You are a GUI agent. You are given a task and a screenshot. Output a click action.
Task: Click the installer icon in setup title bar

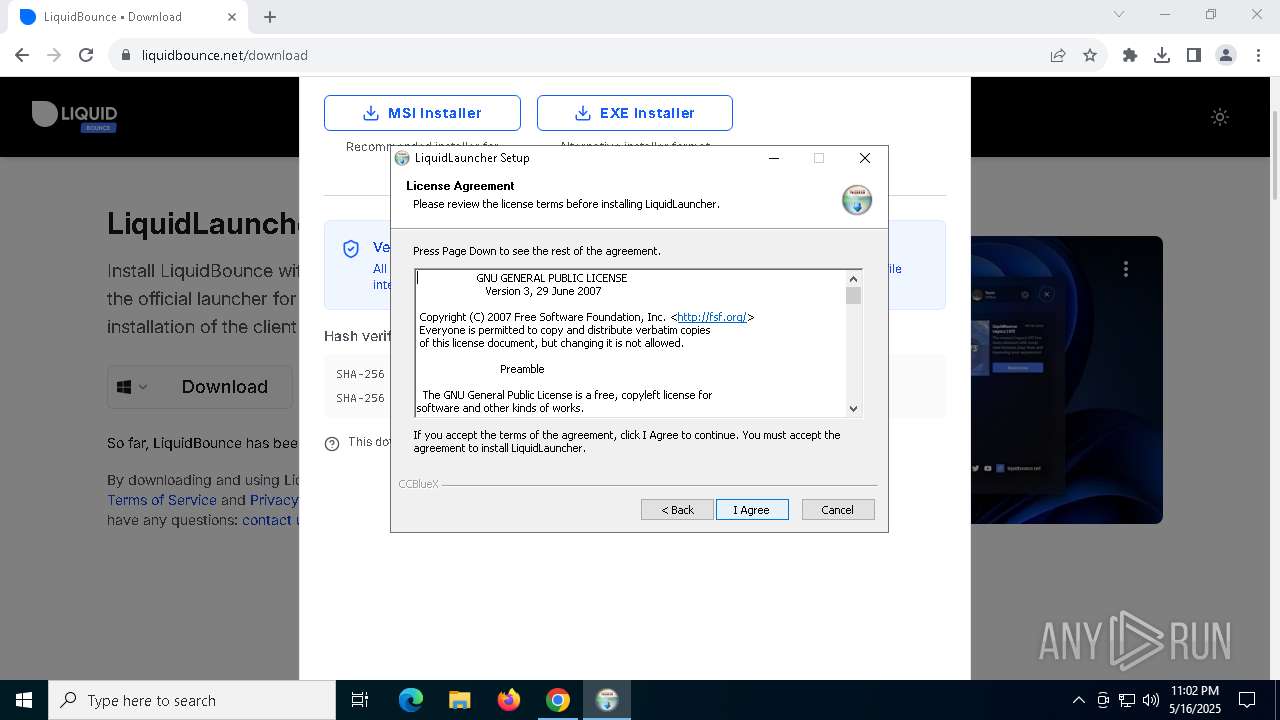point(402,158)
